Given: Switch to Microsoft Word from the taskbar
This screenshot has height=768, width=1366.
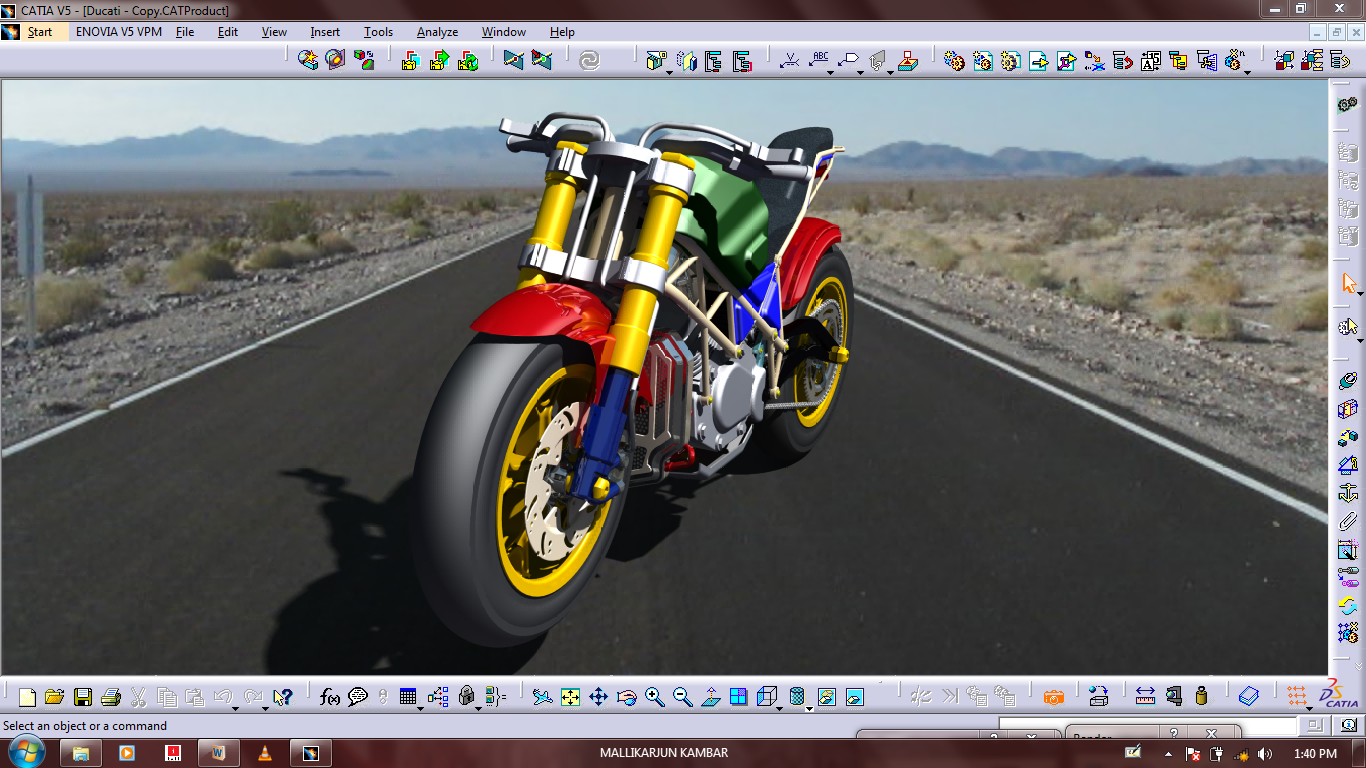Looking at the screenshot, I should click(219, 752).
